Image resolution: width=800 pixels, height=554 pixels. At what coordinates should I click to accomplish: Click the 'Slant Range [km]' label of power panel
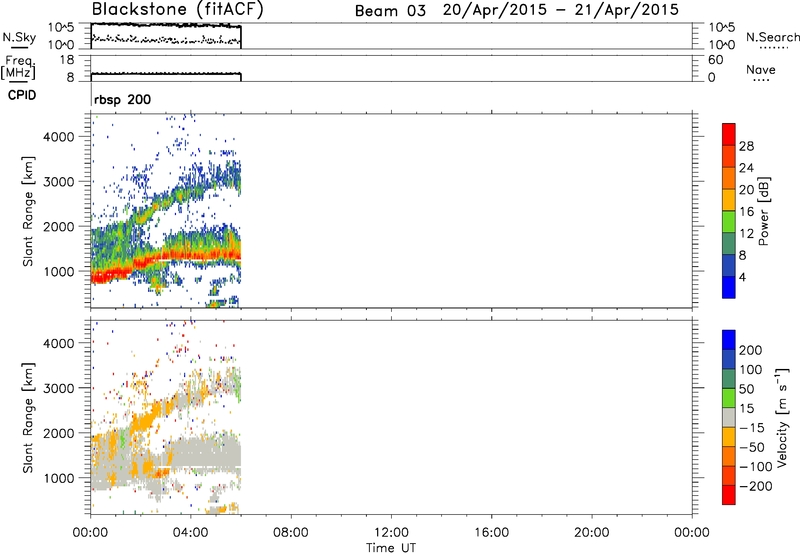tap(28, 211)
